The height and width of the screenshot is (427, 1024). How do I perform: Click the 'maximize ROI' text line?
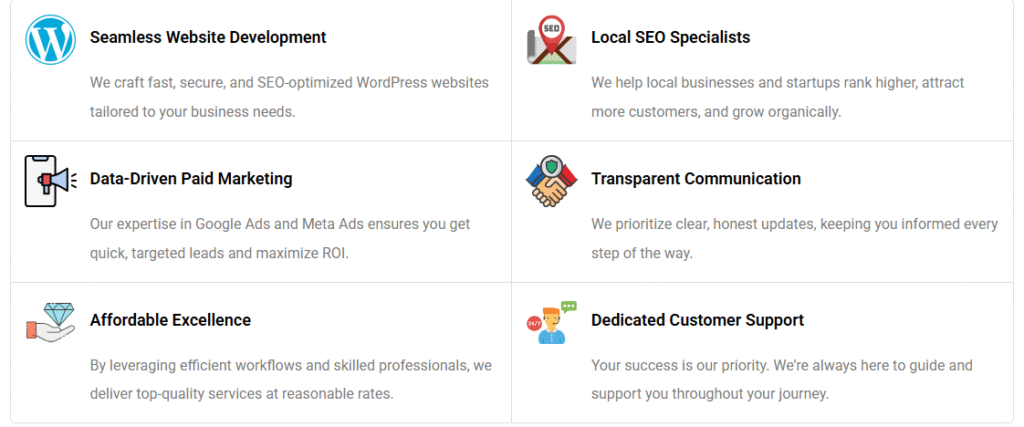tap(219, 253)
